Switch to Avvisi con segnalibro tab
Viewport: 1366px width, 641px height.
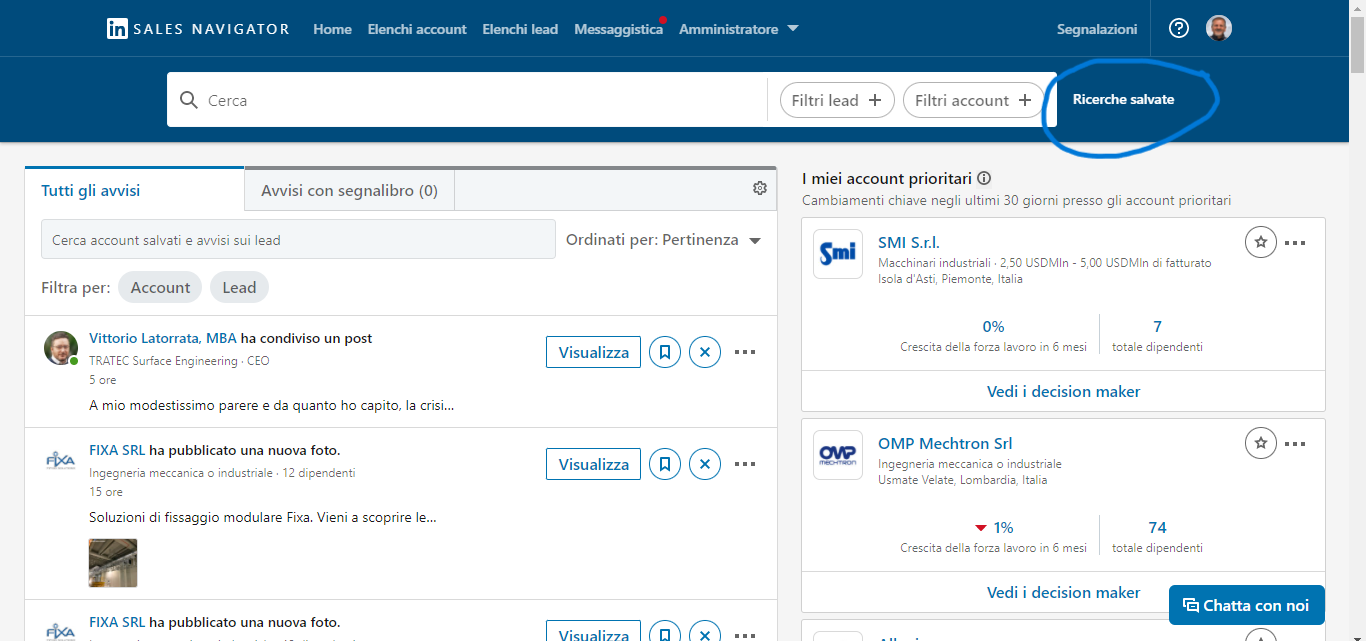click(x=349, y=190)
